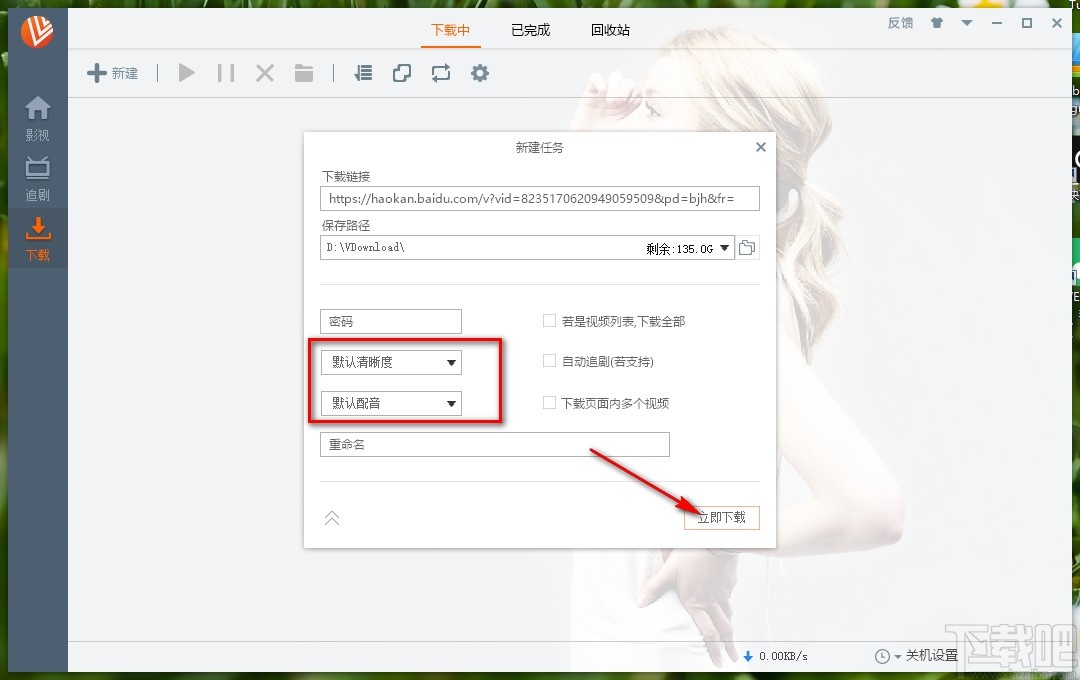Select the 下载 sidebar section
Screen dimensions: 1080x680
tap(37, 239)
